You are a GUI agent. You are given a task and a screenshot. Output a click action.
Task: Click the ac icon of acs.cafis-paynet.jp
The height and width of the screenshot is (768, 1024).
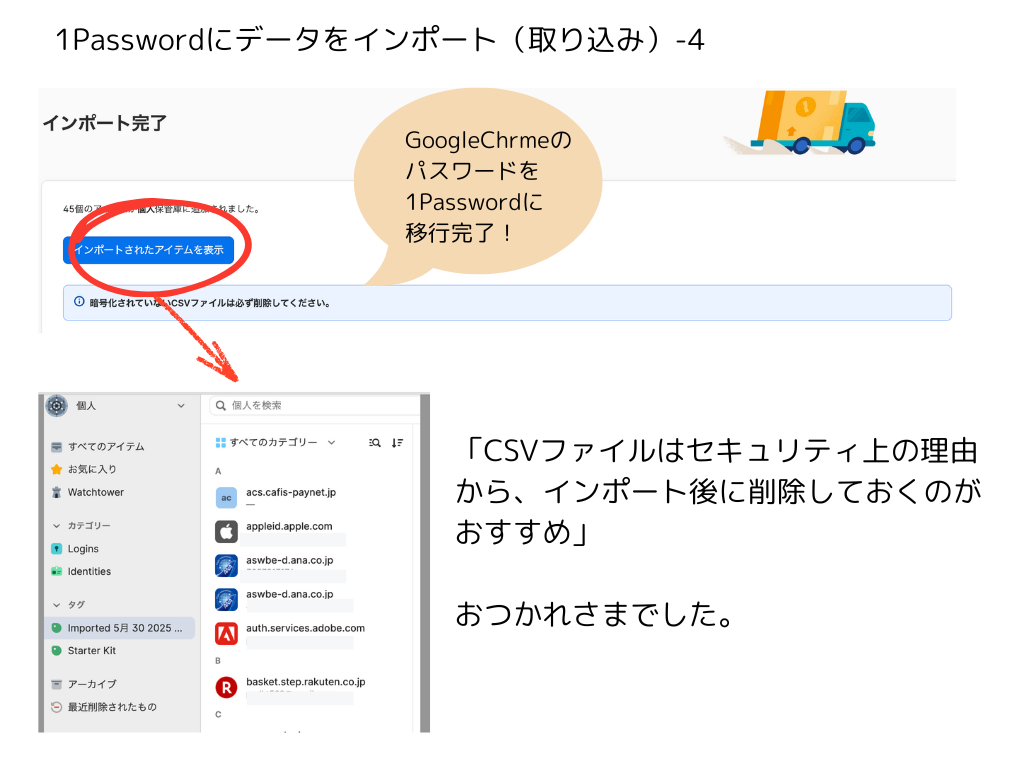(226, 498)
